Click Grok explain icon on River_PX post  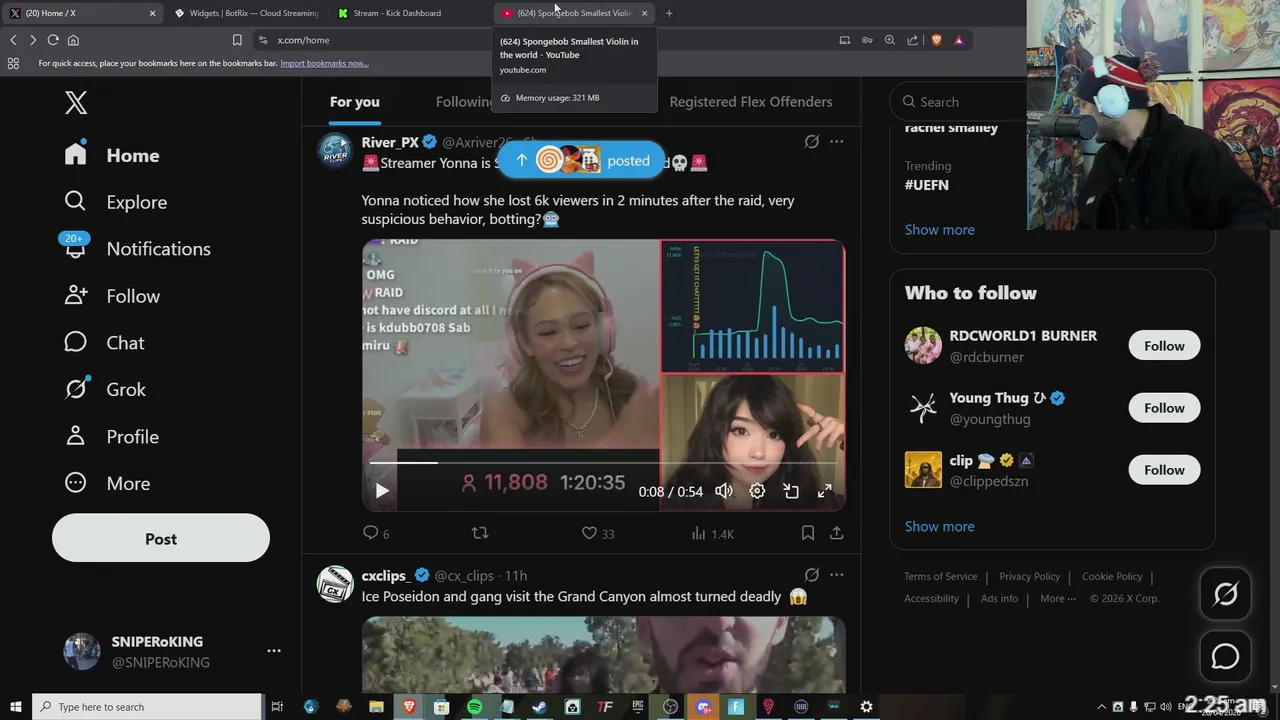point(812,142)
